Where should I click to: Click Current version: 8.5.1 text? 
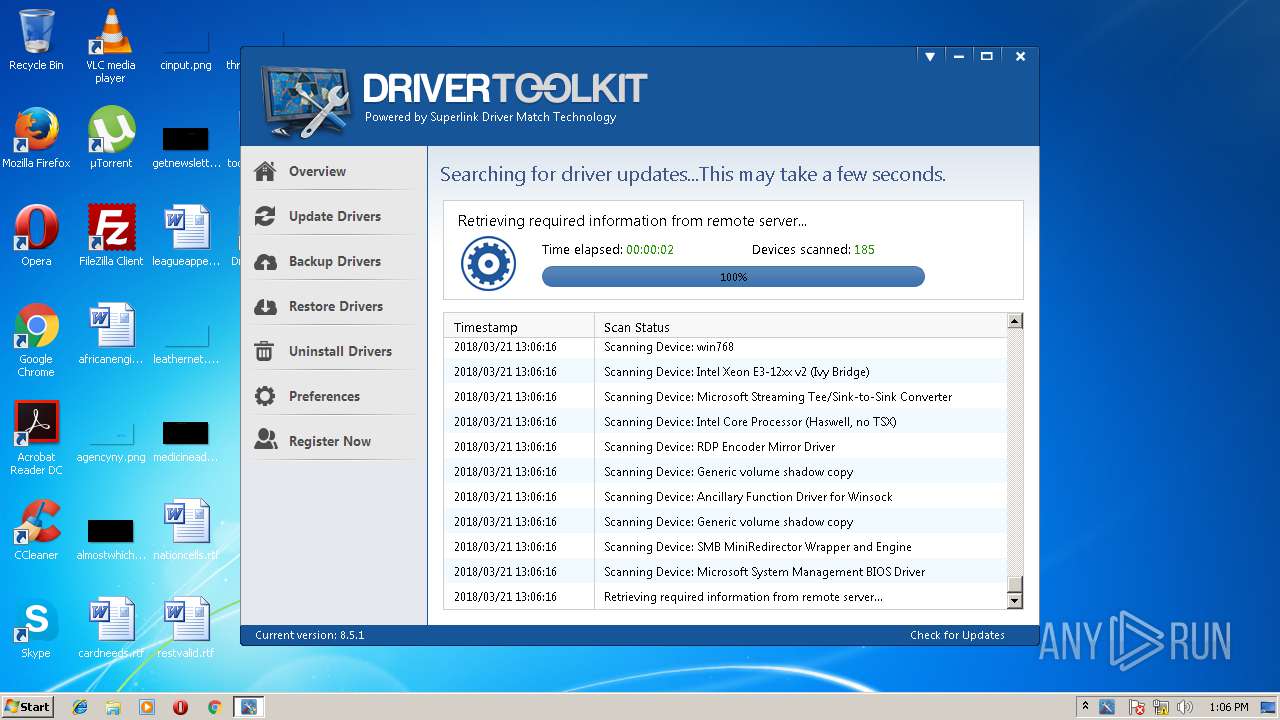309,635
